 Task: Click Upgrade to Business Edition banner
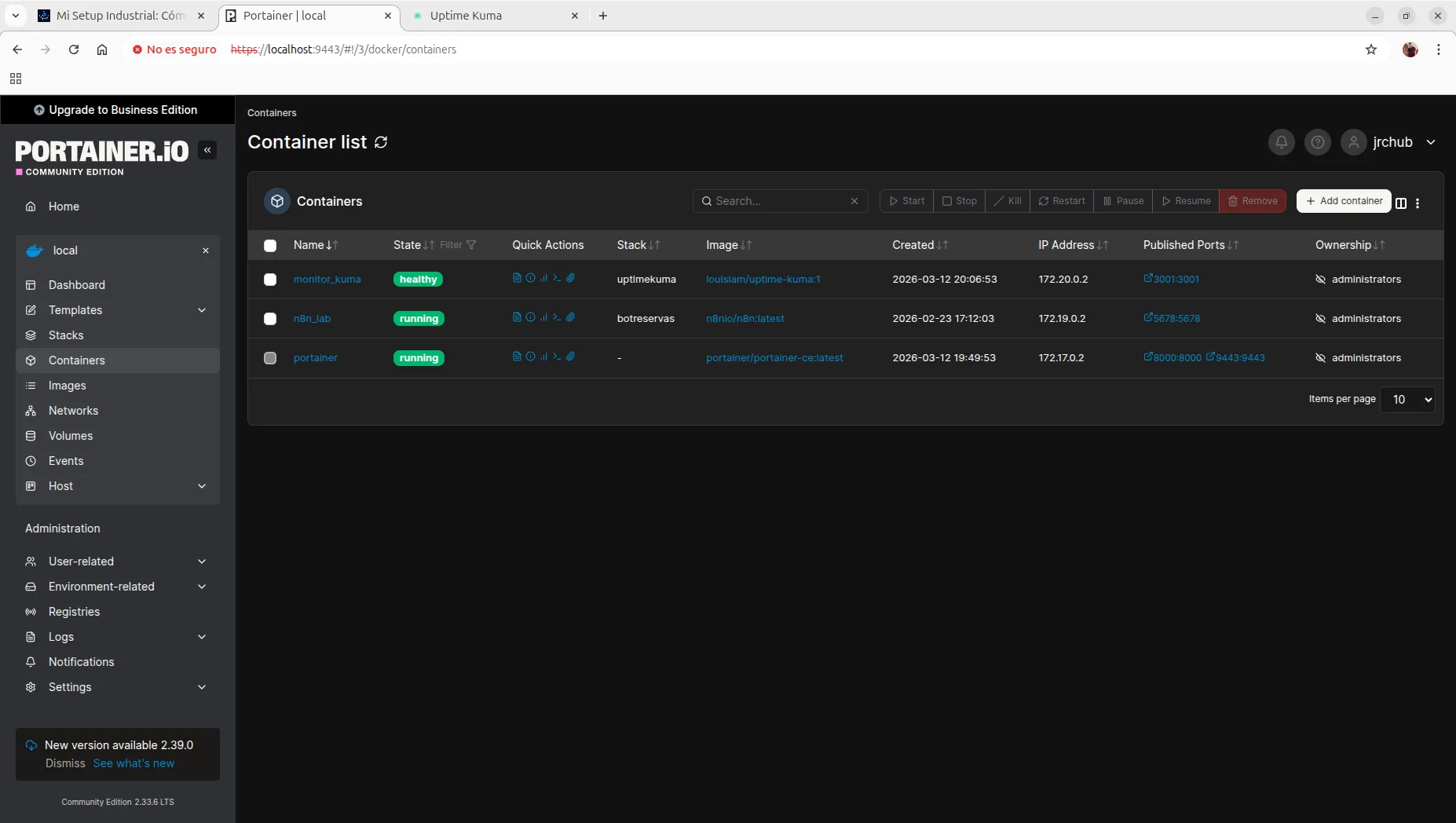tap(116, 110)
